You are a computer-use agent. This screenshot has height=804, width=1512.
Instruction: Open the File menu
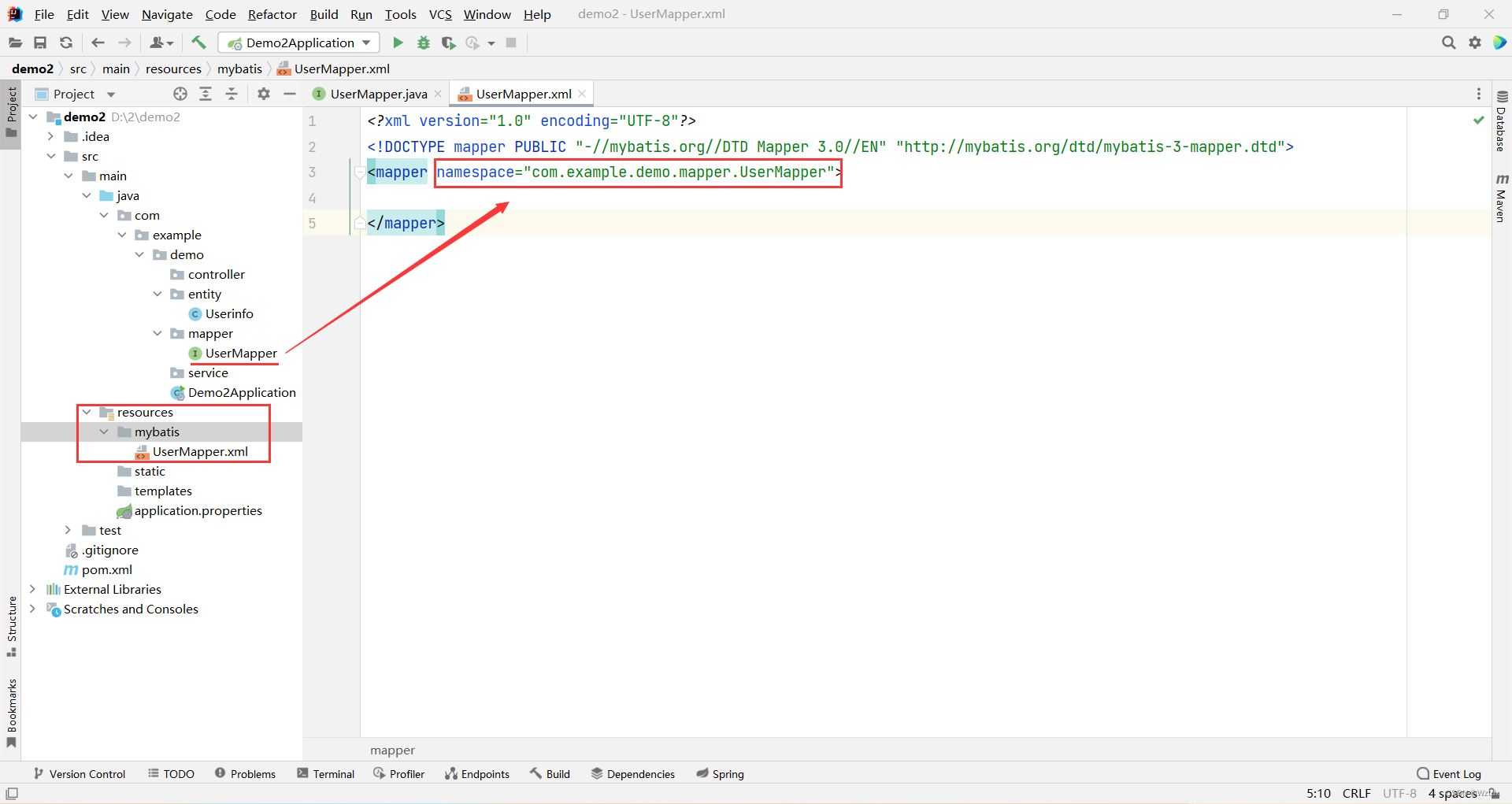click(44, 14)
